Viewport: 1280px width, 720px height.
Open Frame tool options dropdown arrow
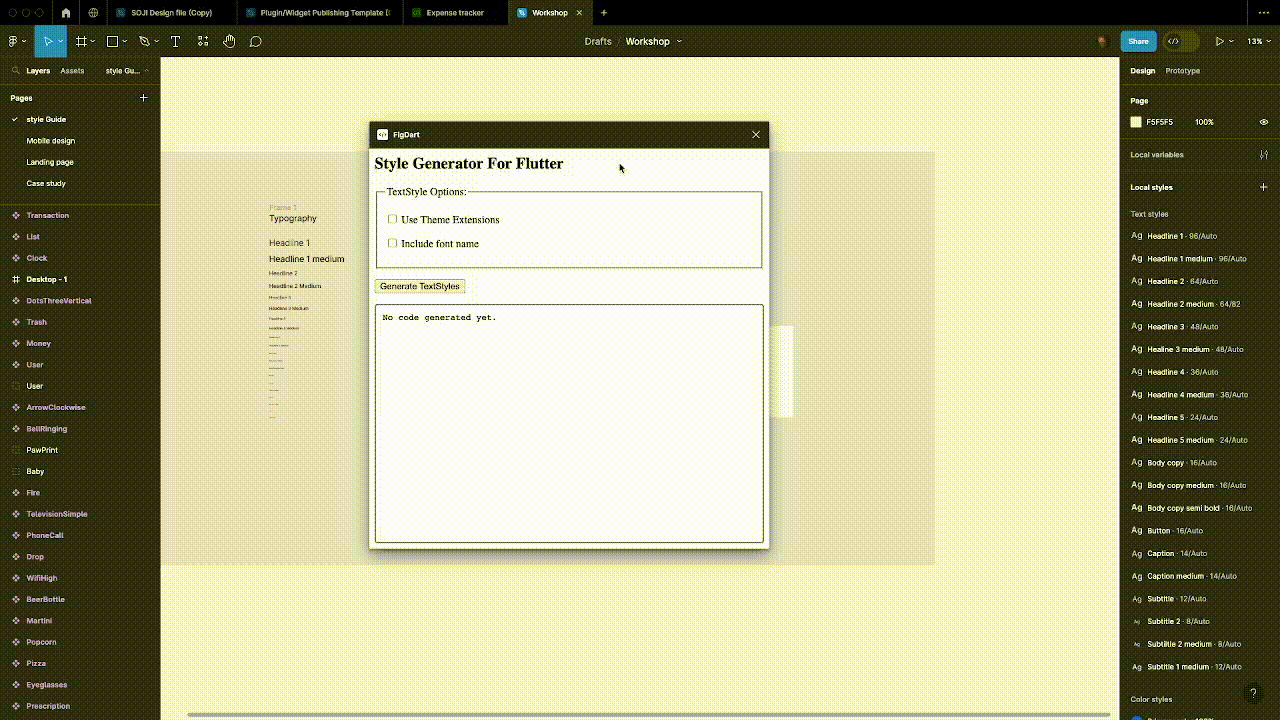[x=94, y=41]
